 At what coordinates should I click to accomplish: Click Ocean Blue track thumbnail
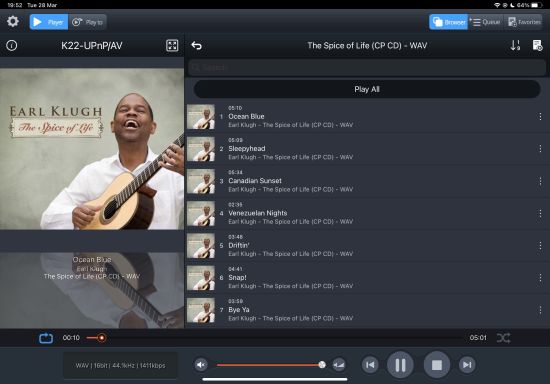click(201, 117)
